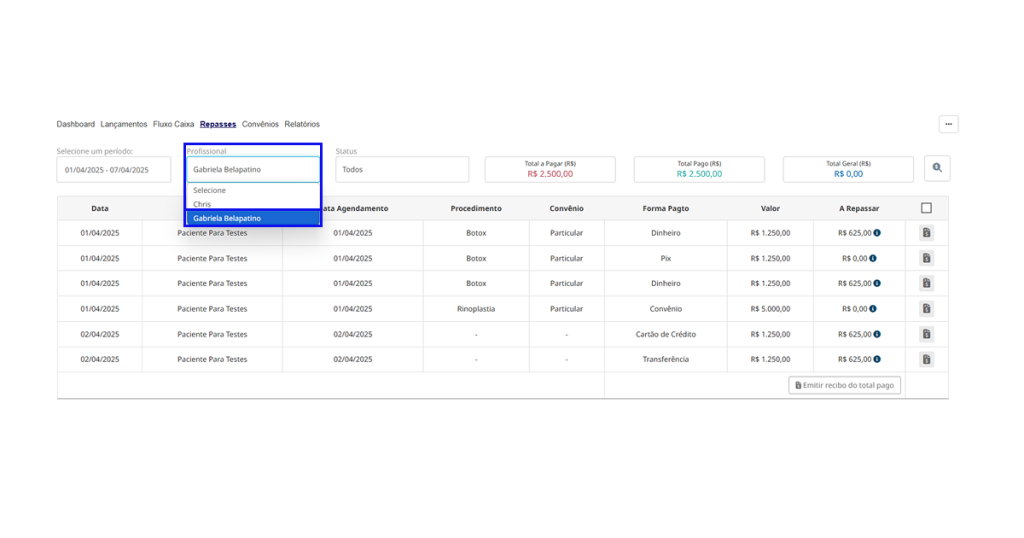The height and width of the screenshot is (538, 1024).
Task: Click the Procedimento column header
Action: pos(476,208)
